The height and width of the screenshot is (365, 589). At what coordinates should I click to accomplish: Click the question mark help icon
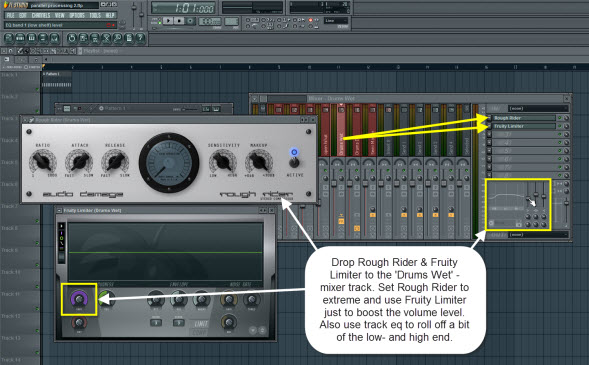click(x=140, y=38)
